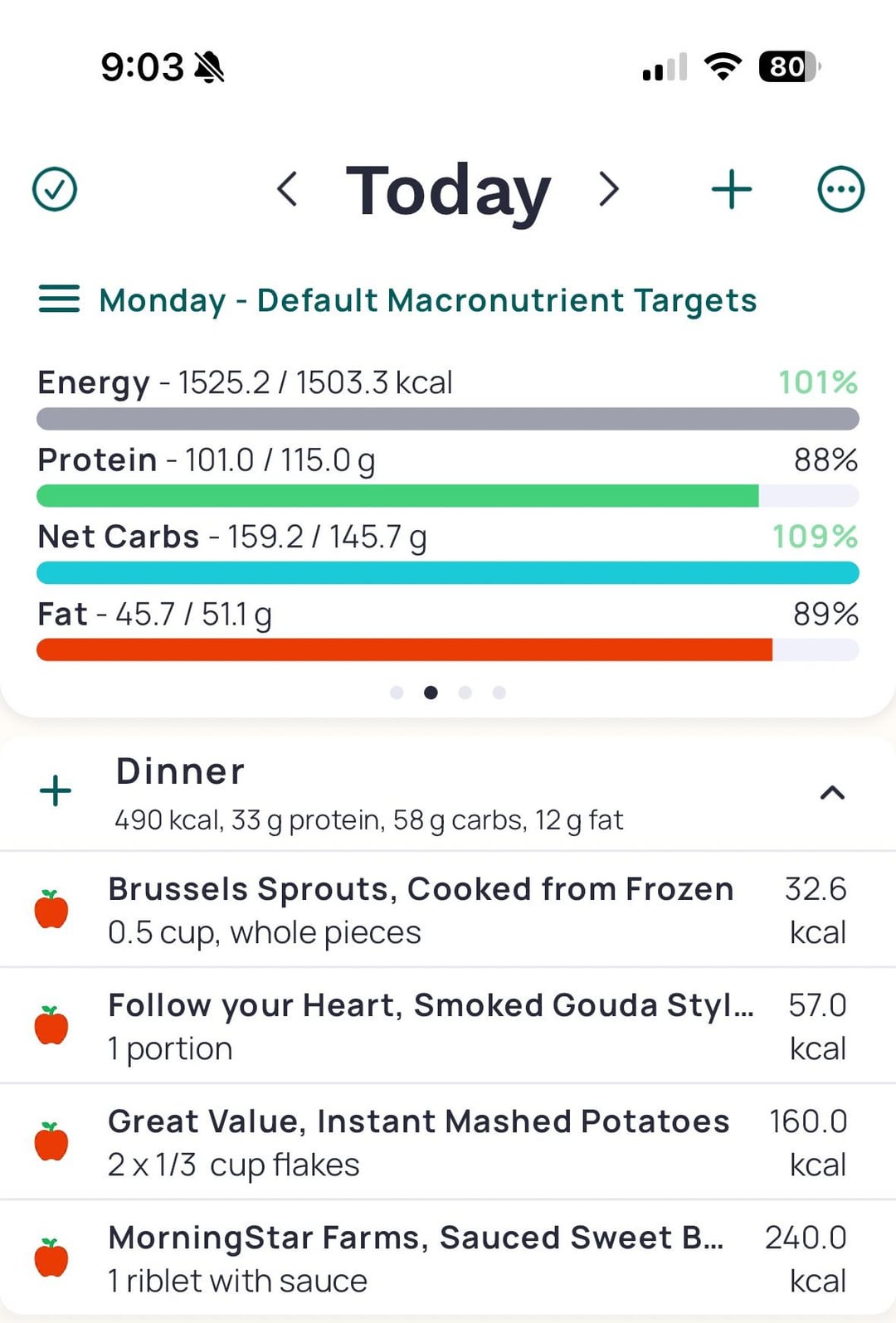Screen dimensions: 896x1323
Task: Open the three-dots more options menu
Action: pyautogui.click(x=840, y=189)
